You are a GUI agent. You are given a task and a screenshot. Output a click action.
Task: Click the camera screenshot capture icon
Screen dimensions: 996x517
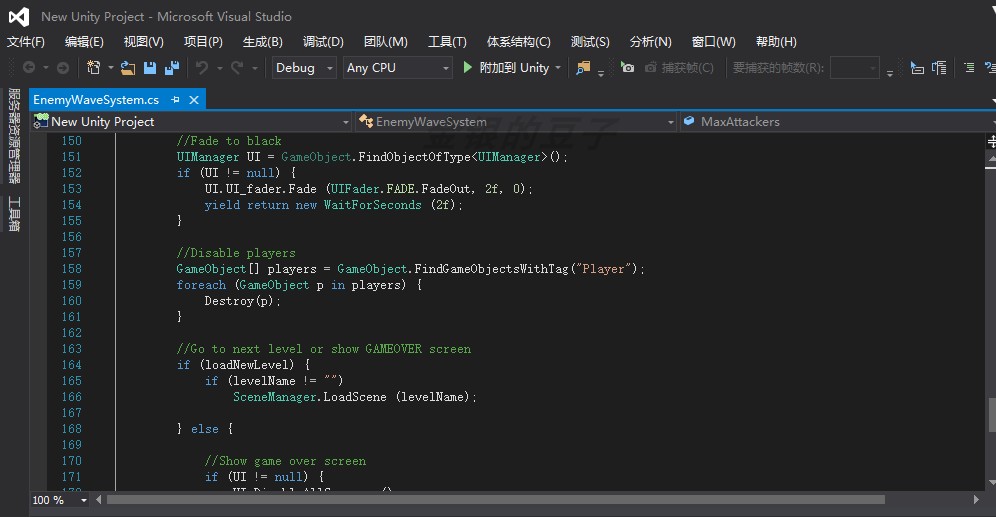point(627,68)
